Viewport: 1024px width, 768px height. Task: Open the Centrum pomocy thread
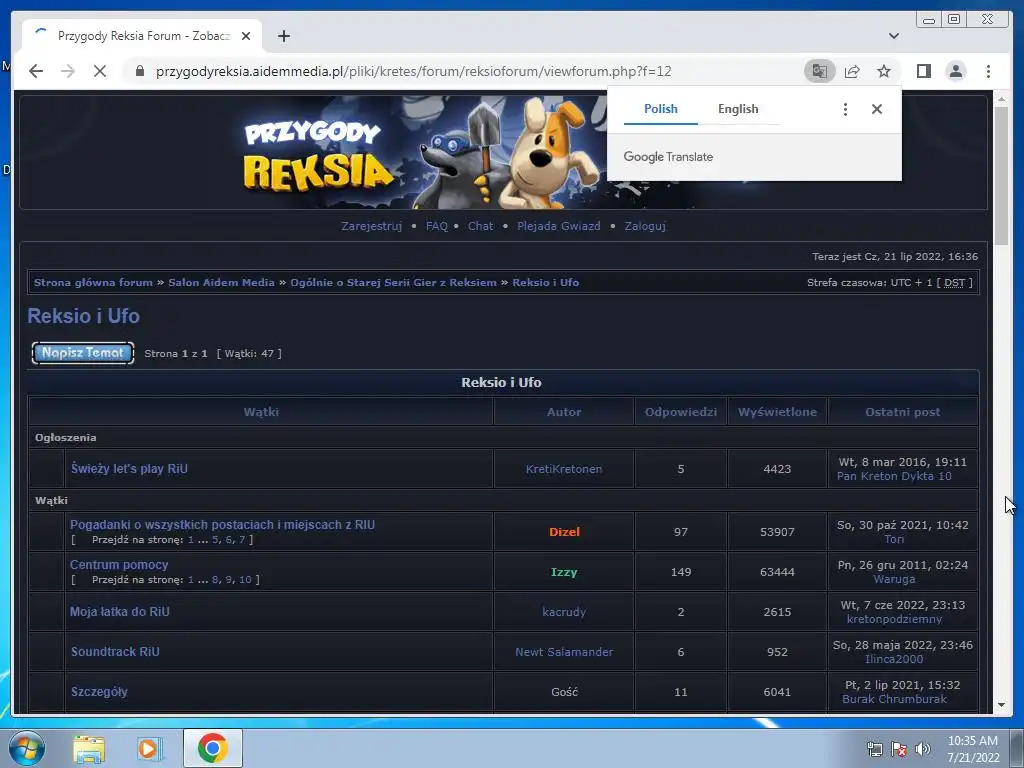click(x=119, y=565)
